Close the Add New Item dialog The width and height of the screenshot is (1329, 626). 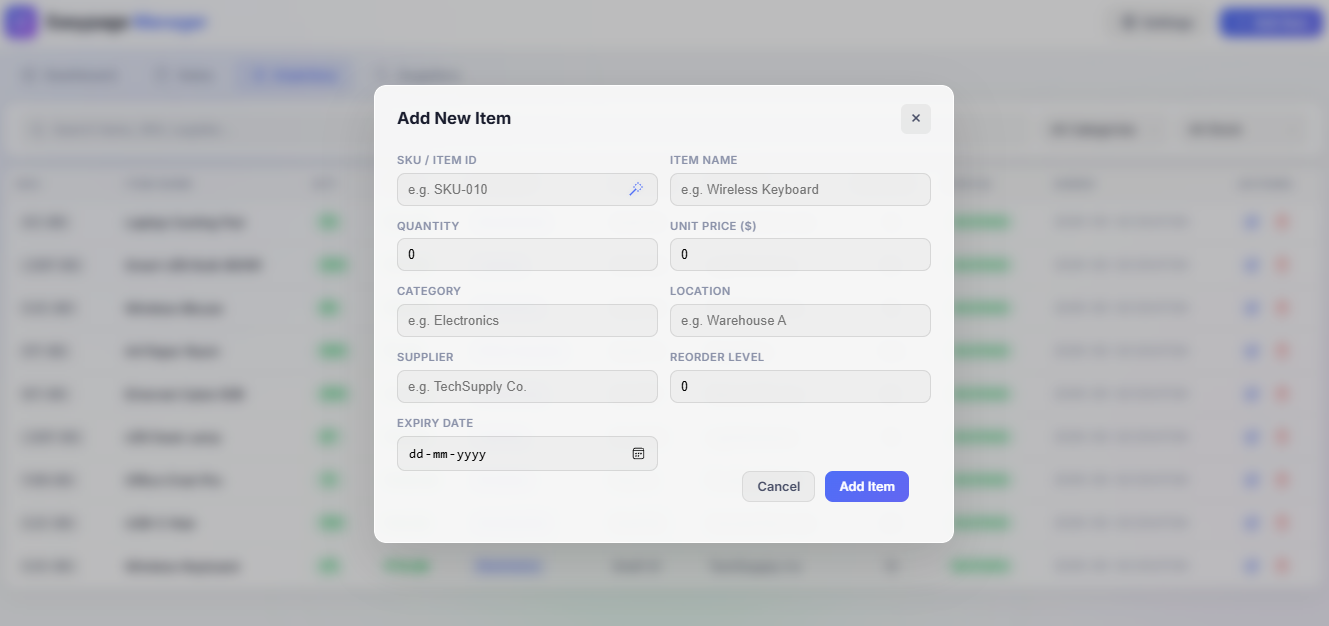915,118
